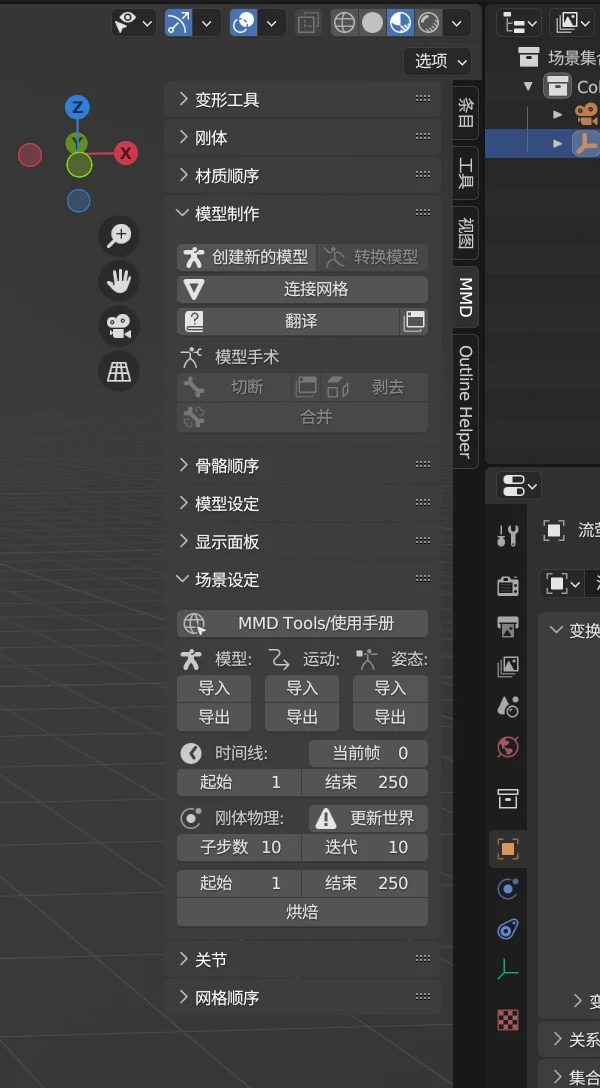
Task: Toggle viewport overlays button
Action: coord(243,22)
